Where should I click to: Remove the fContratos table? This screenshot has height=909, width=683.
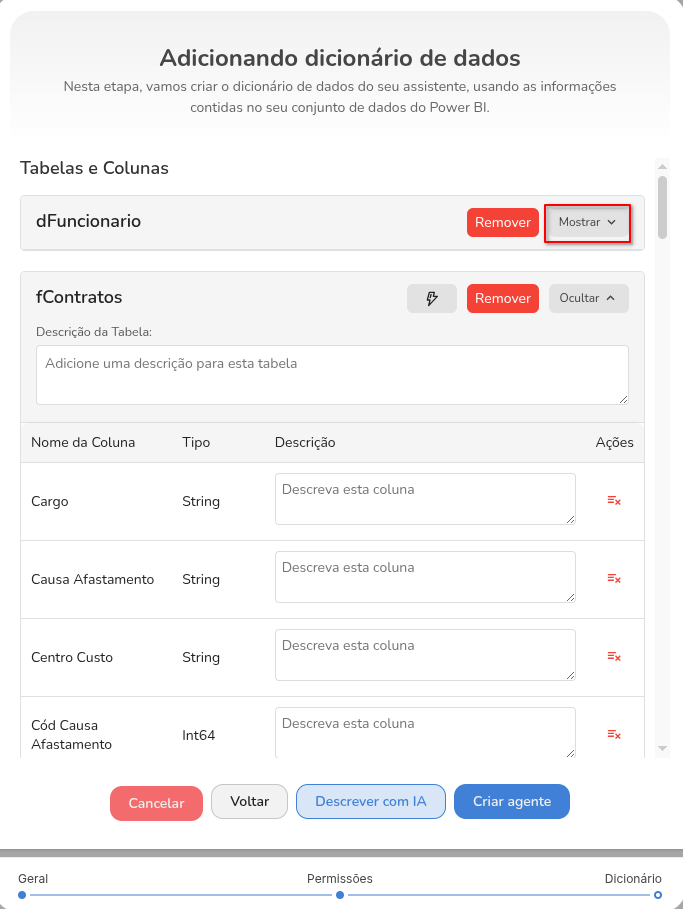(502, 299)
